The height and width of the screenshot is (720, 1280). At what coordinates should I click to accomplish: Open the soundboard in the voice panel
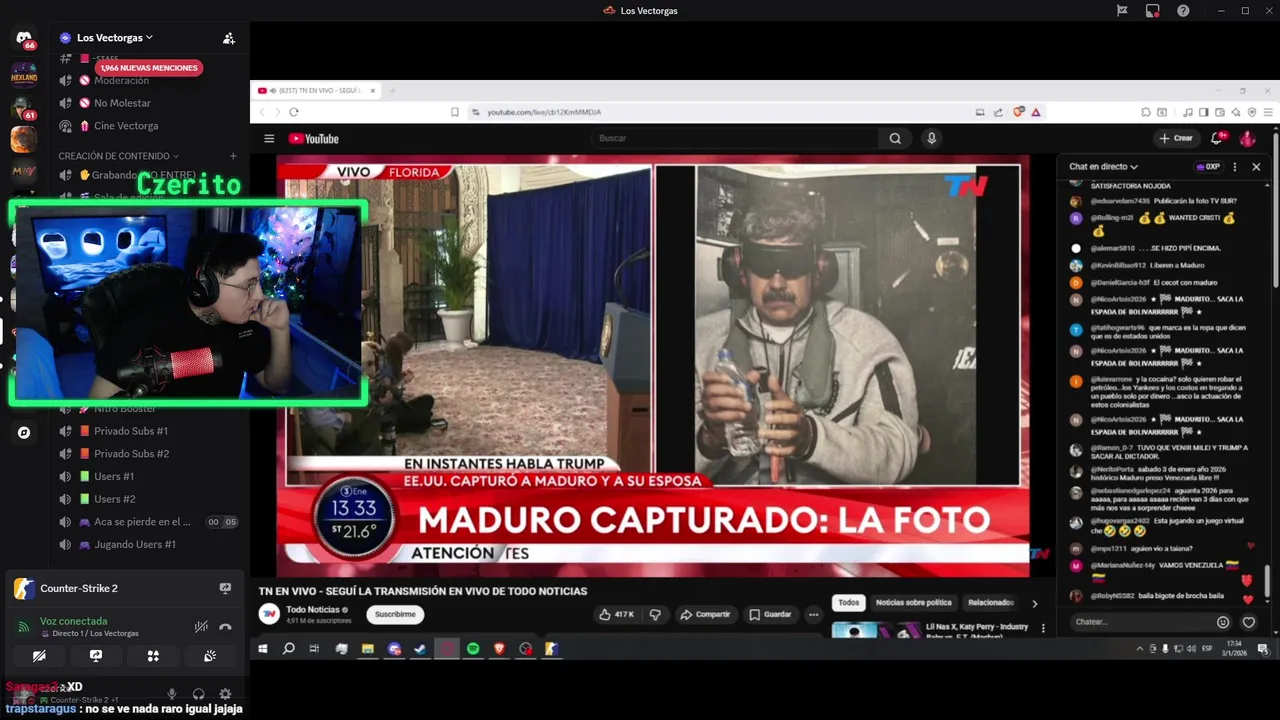point(210,656)
